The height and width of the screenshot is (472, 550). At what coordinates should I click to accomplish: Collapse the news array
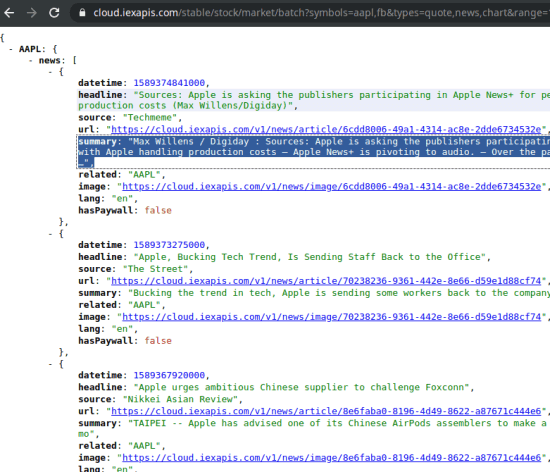(31, 61)
